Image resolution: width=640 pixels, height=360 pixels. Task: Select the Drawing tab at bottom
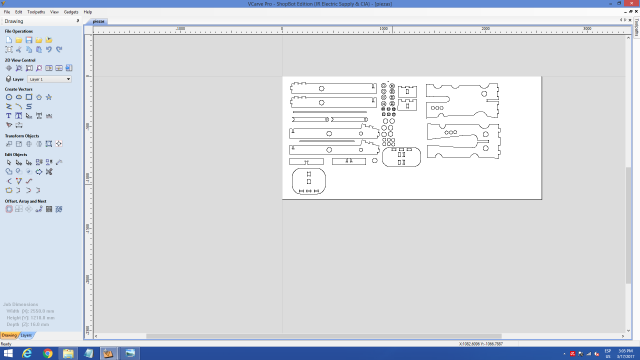(x=9, y=336)
